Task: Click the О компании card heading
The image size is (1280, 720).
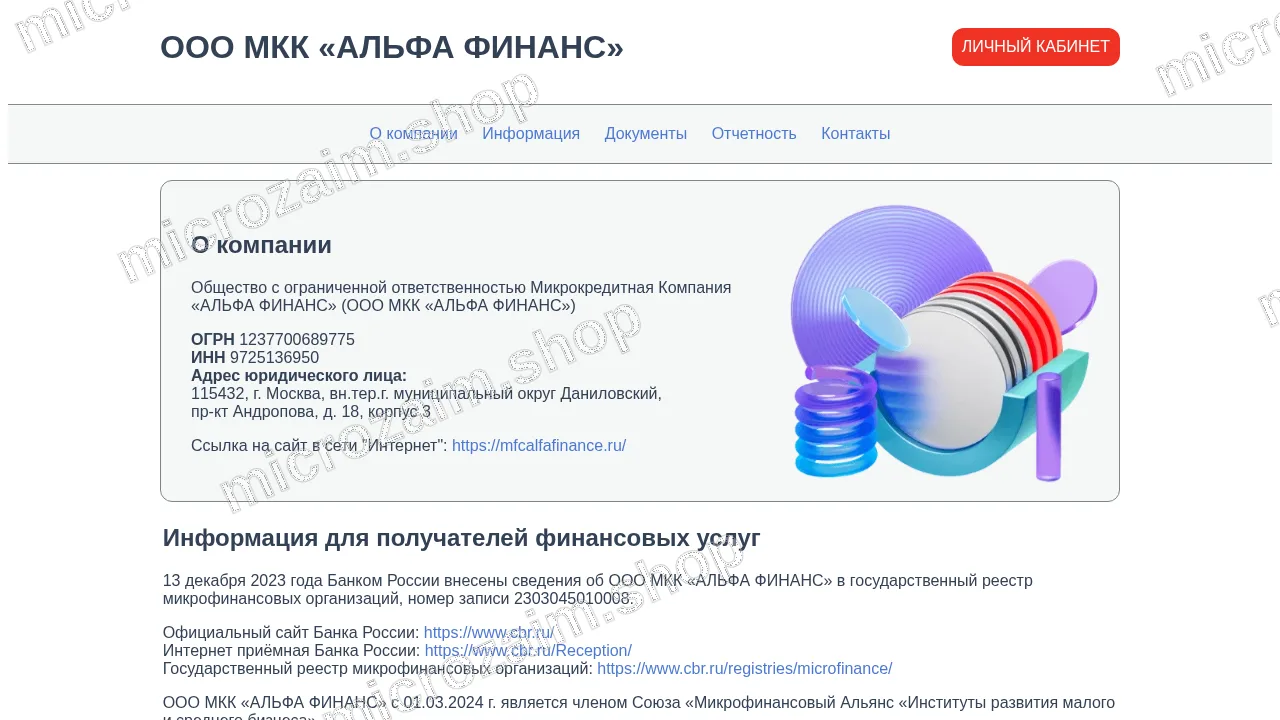Action: [x=261, y=245]
